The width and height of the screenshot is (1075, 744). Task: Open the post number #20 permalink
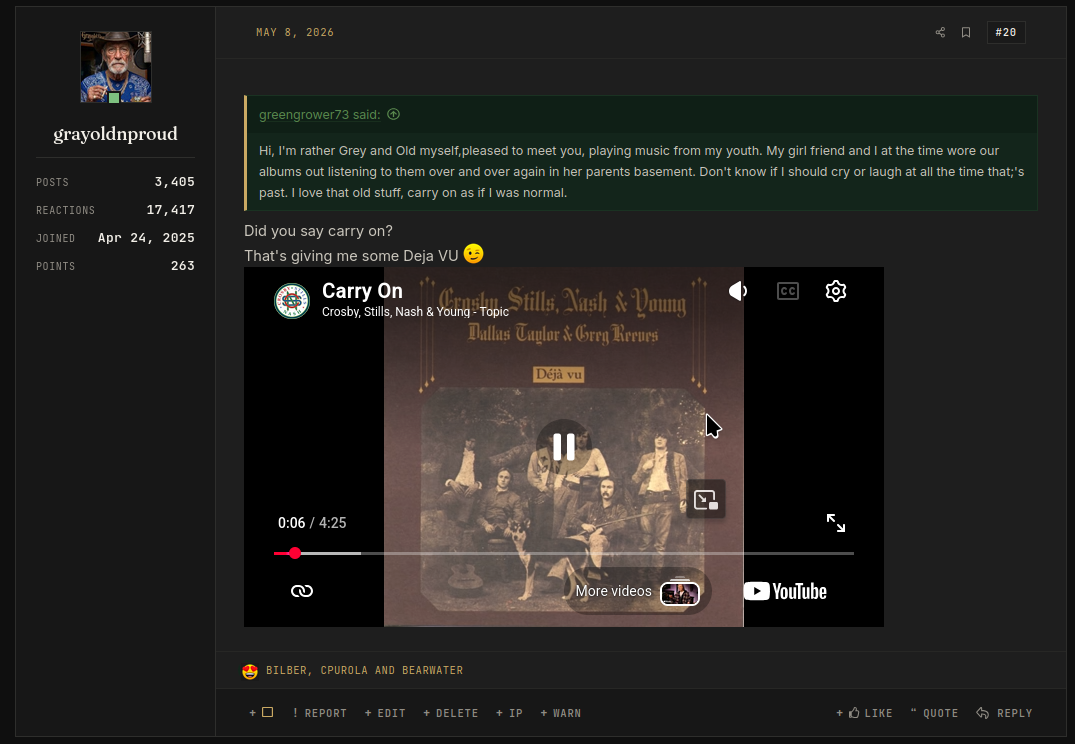(x=1006, y=32)
